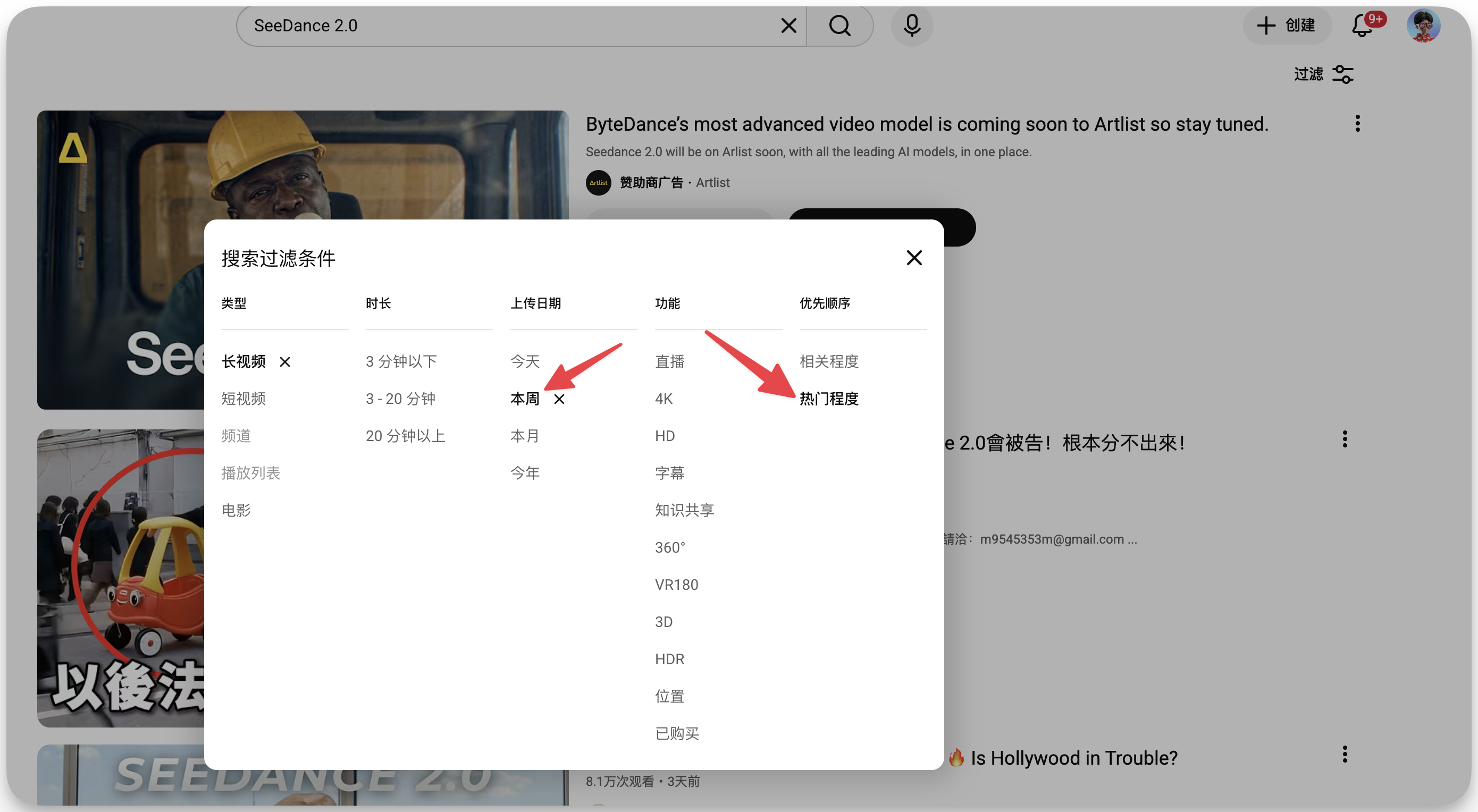
Task: Remove the 本周 filter with X
Action: click(559, 399)
